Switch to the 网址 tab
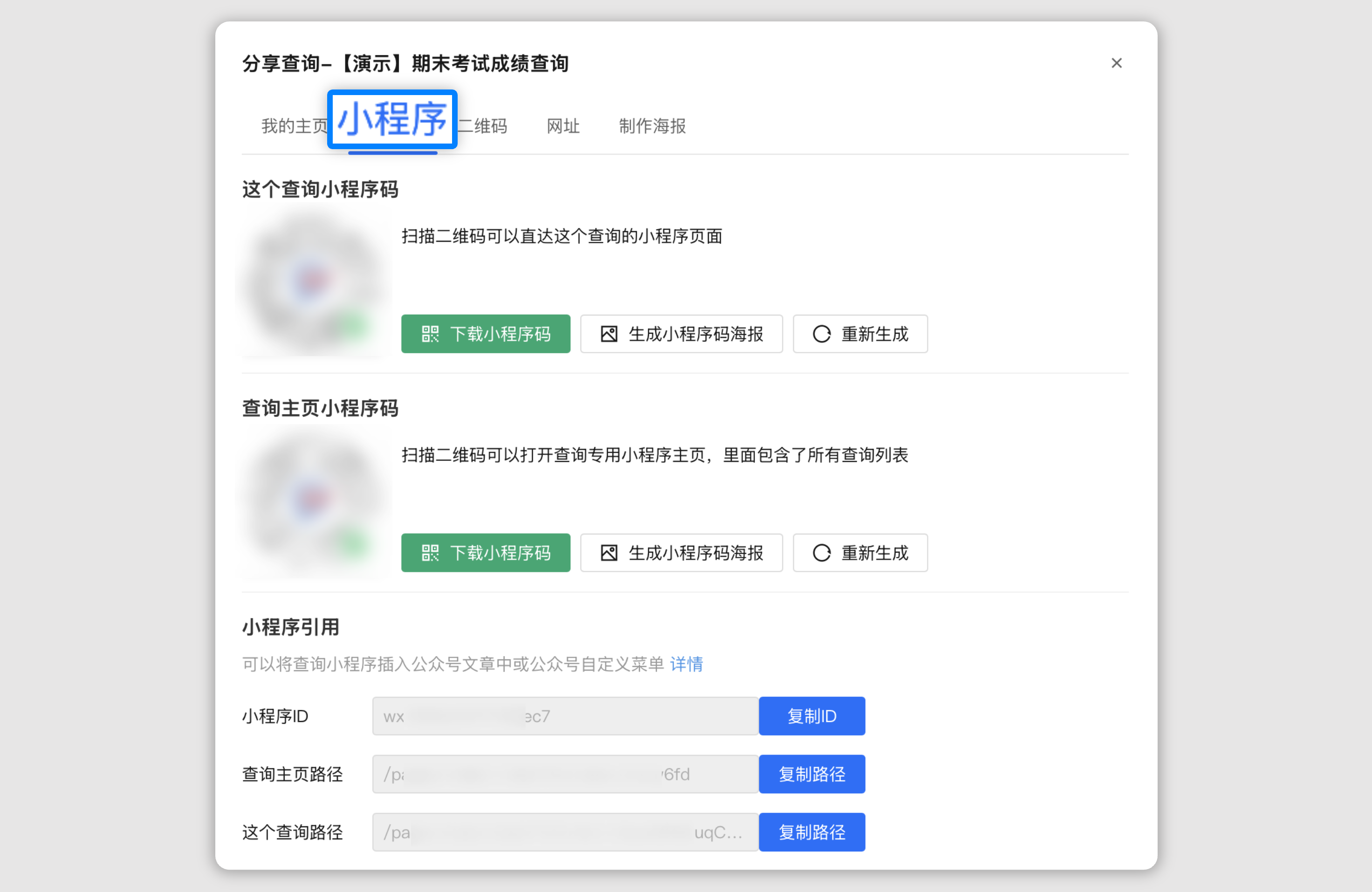 coord(563,126)
